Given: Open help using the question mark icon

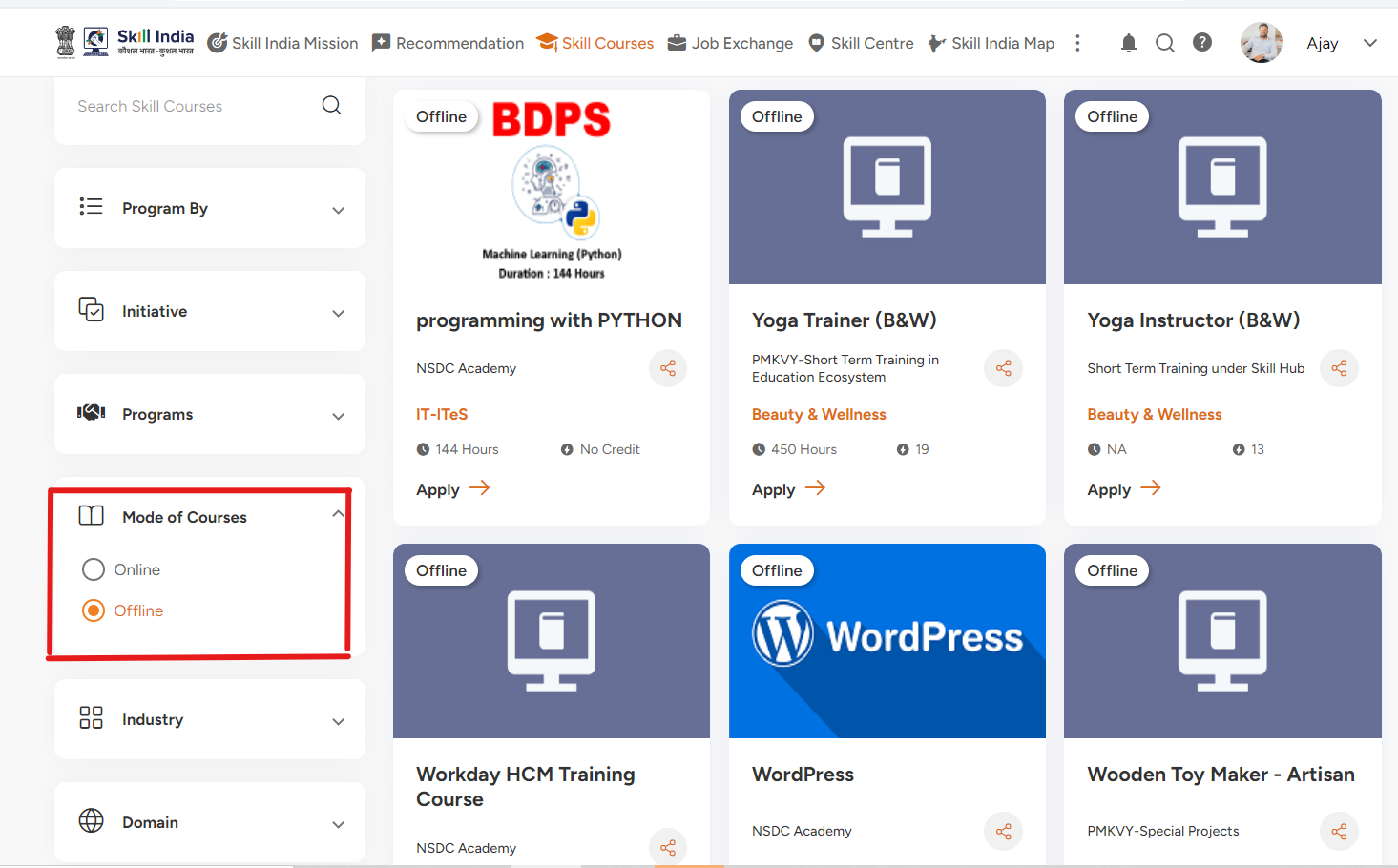Looking at the screenshot, I should tap(1202, 43).
